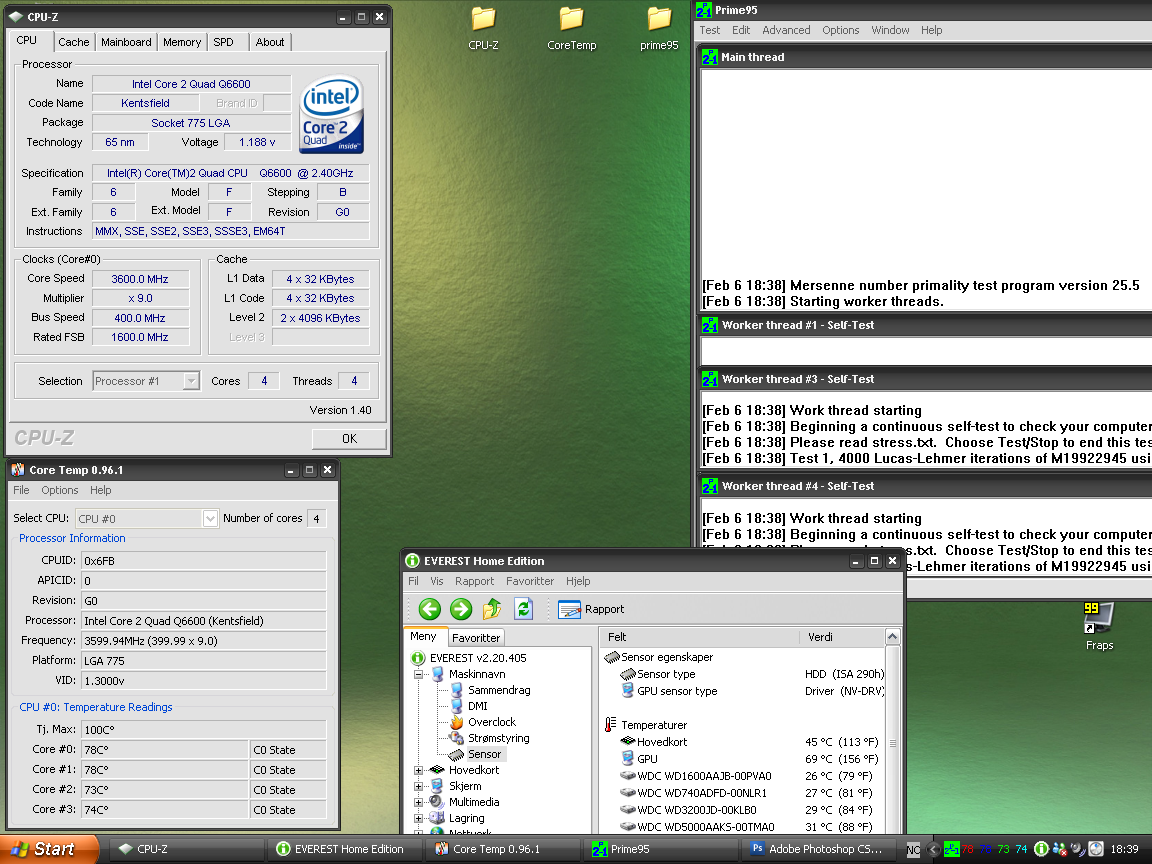Image resolution: width=1152 pixels, height=864 pixels.
Task: Click the Core Speed value field
Action: [x=140, y=279]
